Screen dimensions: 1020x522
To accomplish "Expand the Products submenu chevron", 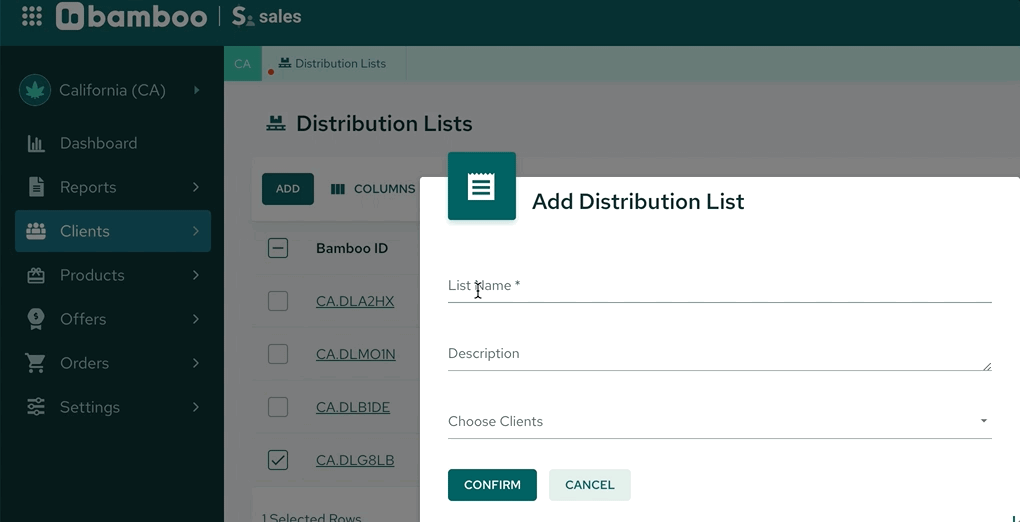I will coord(196,275).
